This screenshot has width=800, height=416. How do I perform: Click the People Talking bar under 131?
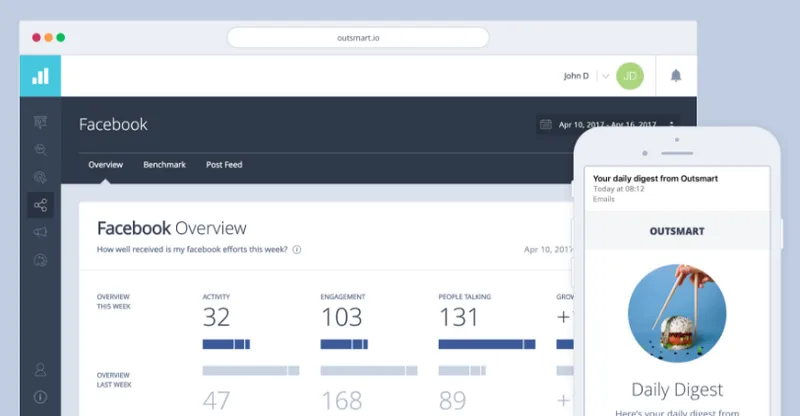pyautogui.click(x=487, y=345)
